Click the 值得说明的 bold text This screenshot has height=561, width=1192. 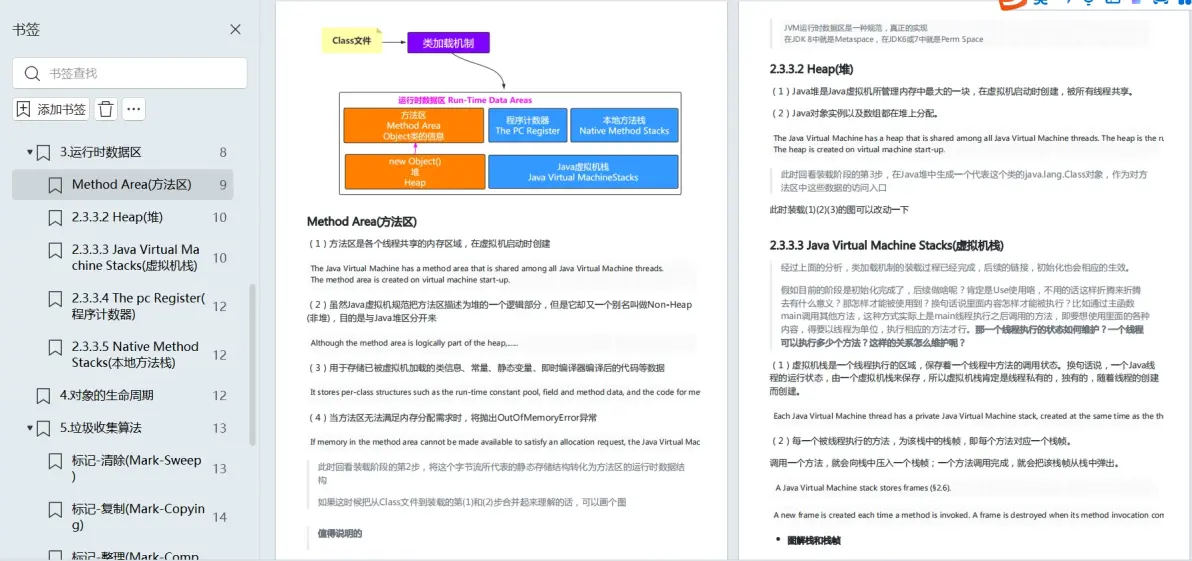pos(340,534)
